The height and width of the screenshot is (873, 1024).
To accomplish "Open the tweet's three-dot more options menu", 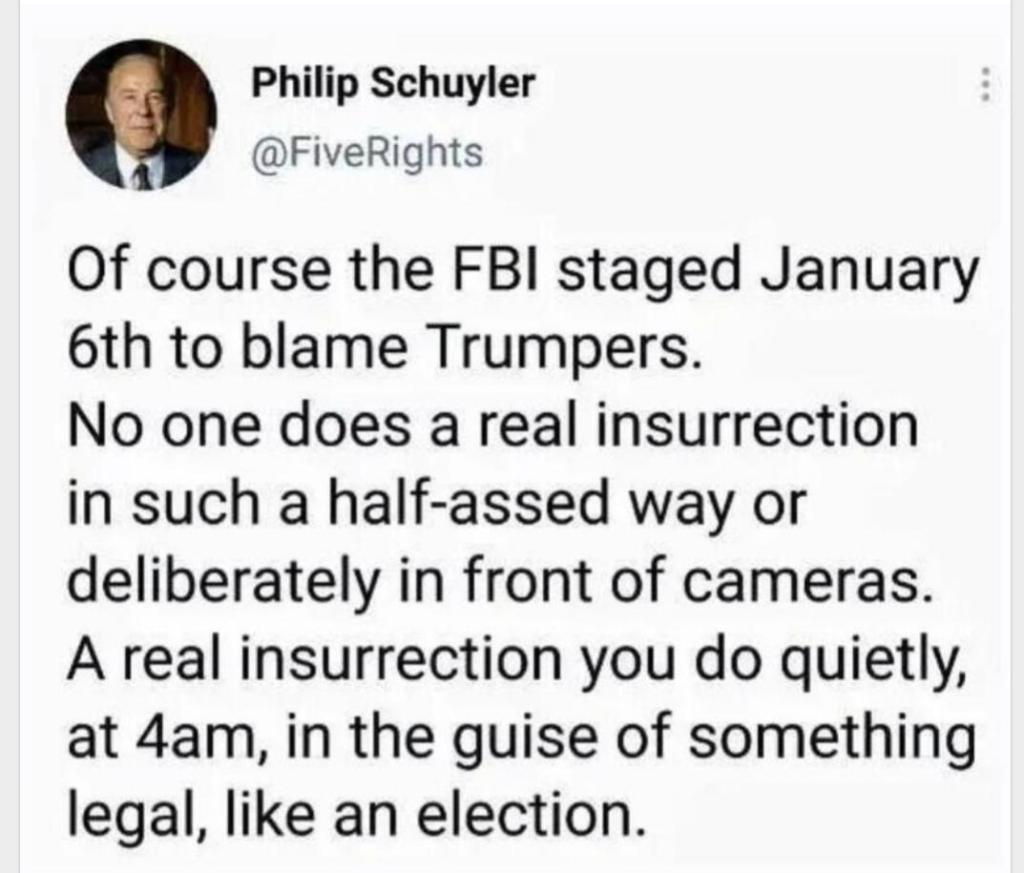I will (x=985, y=86).
